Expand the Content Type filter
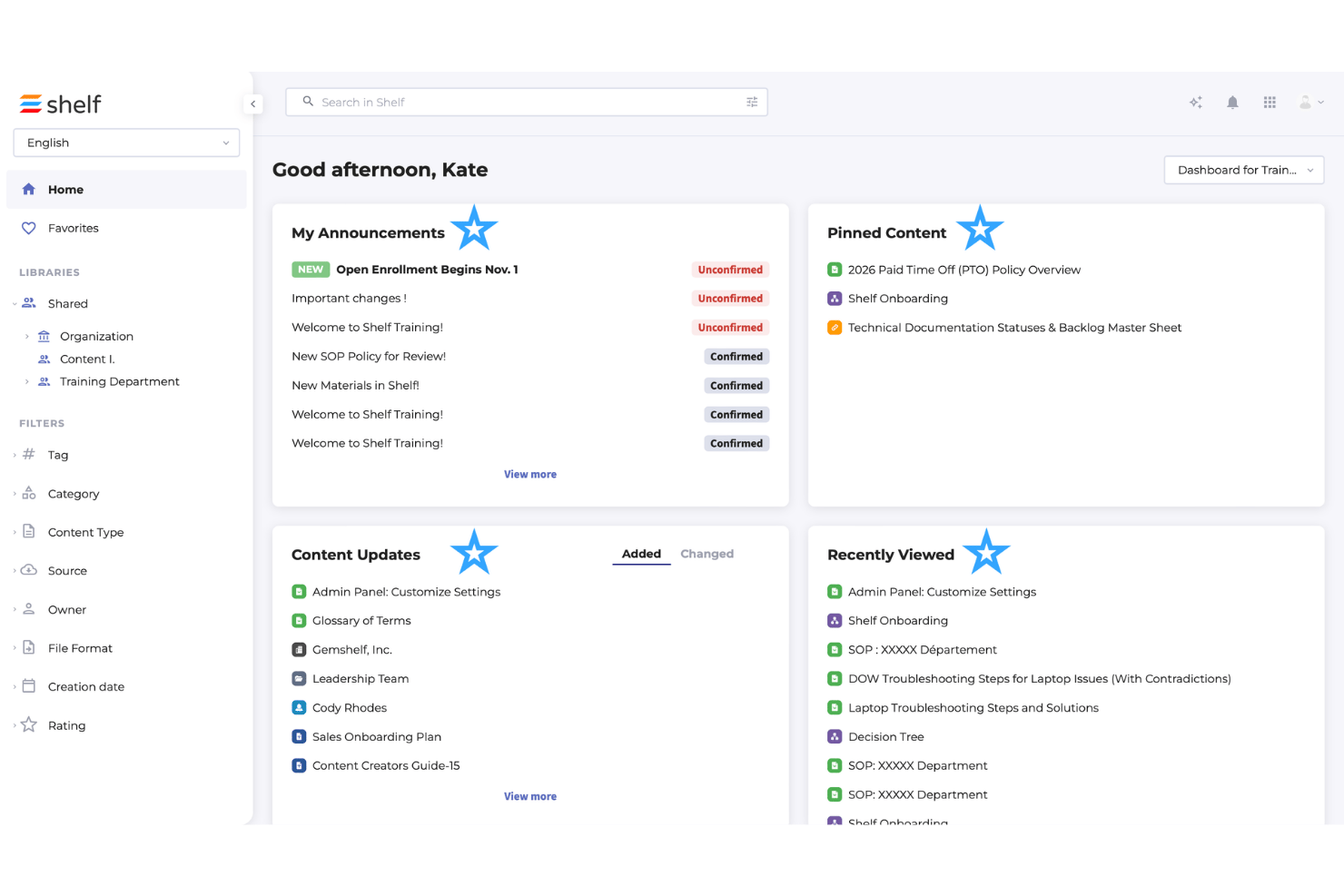Viewport: 1344px width, 896px height. [x=15, y=532]
